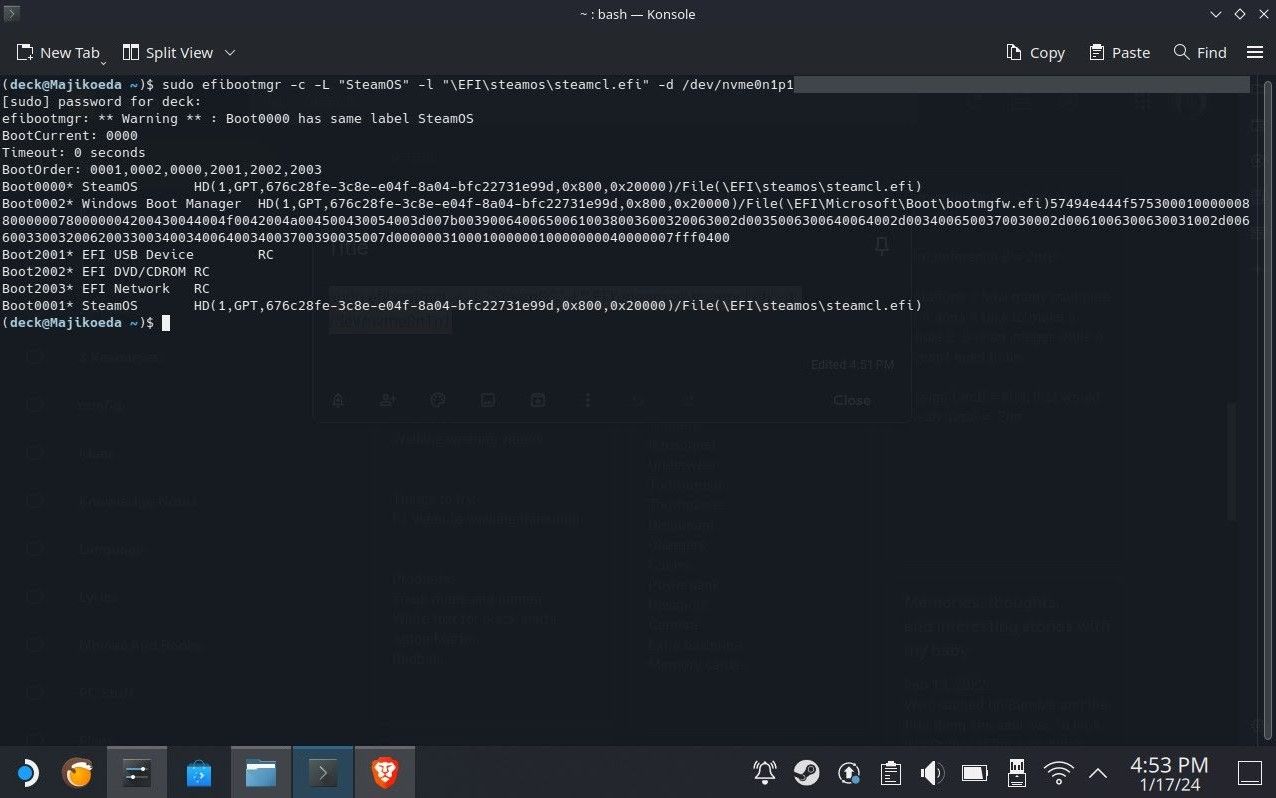The height and width of the screenshot is (798, 1276).
Task: Open the Split View chevron dropdown
Action: (x=231, y=52)
